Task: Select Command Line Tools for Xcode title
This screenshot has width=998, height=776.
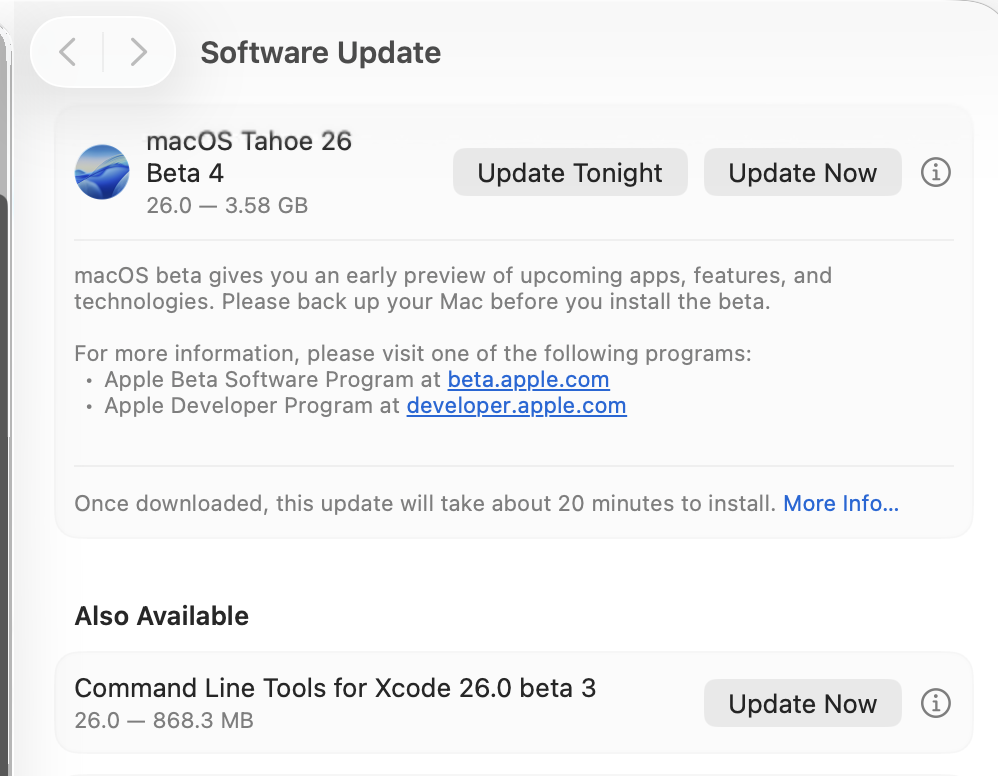Action: click(335, 688)
